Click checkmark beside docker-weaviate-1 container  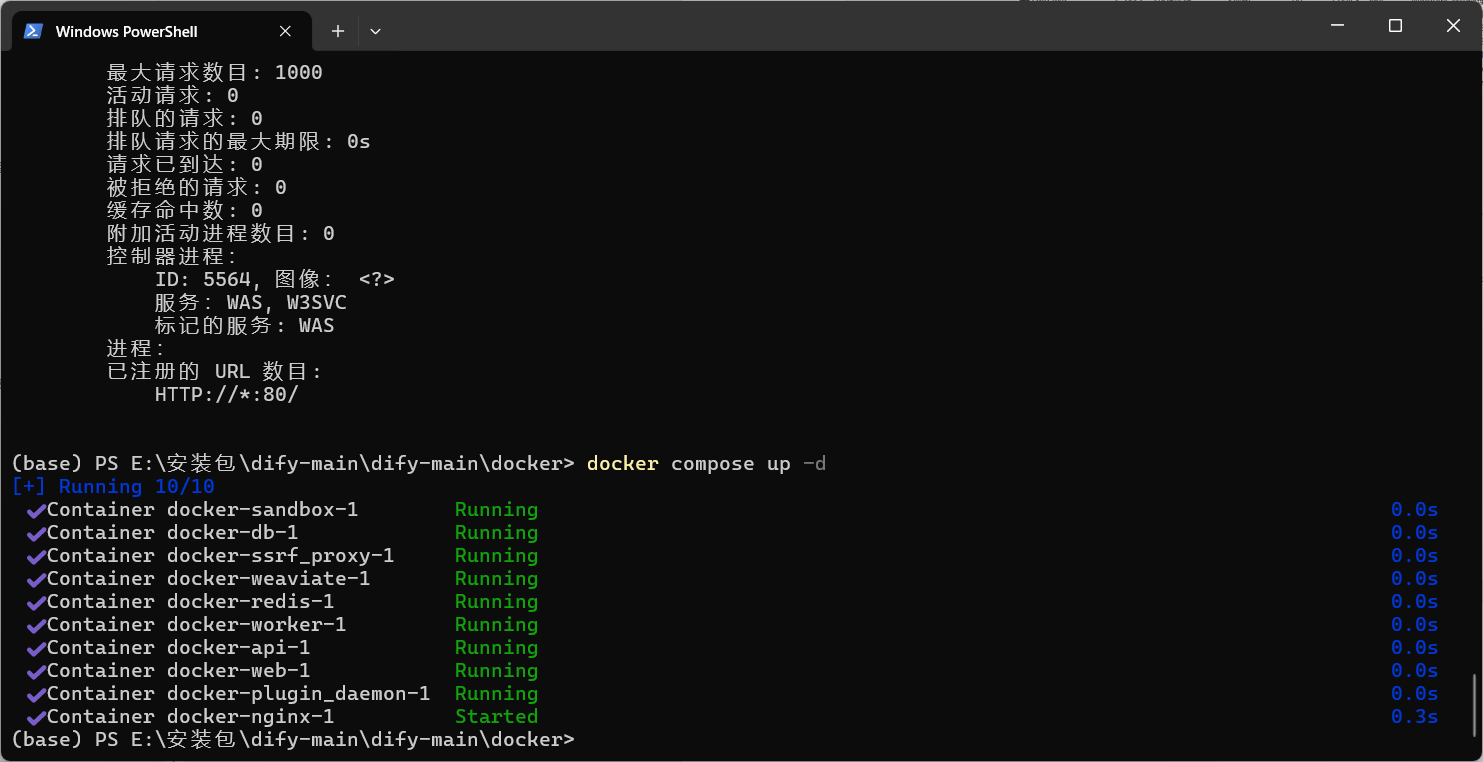(x=36, y=579)
